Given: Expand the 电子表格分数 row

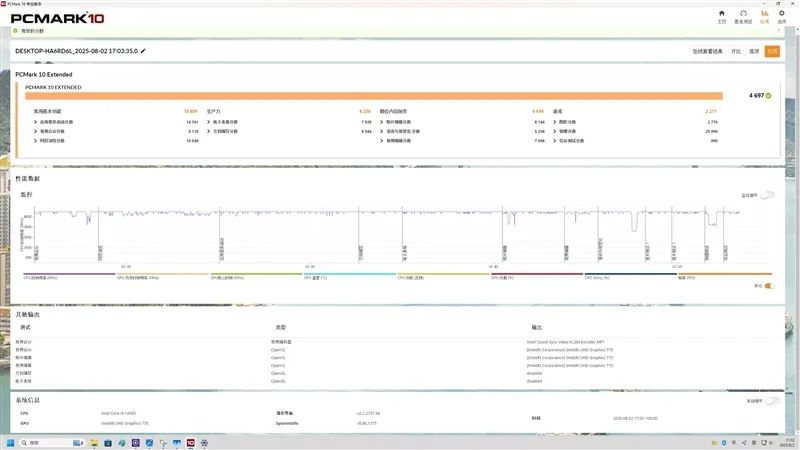Looking at the screenshot, I should click(x=209, y=122).
